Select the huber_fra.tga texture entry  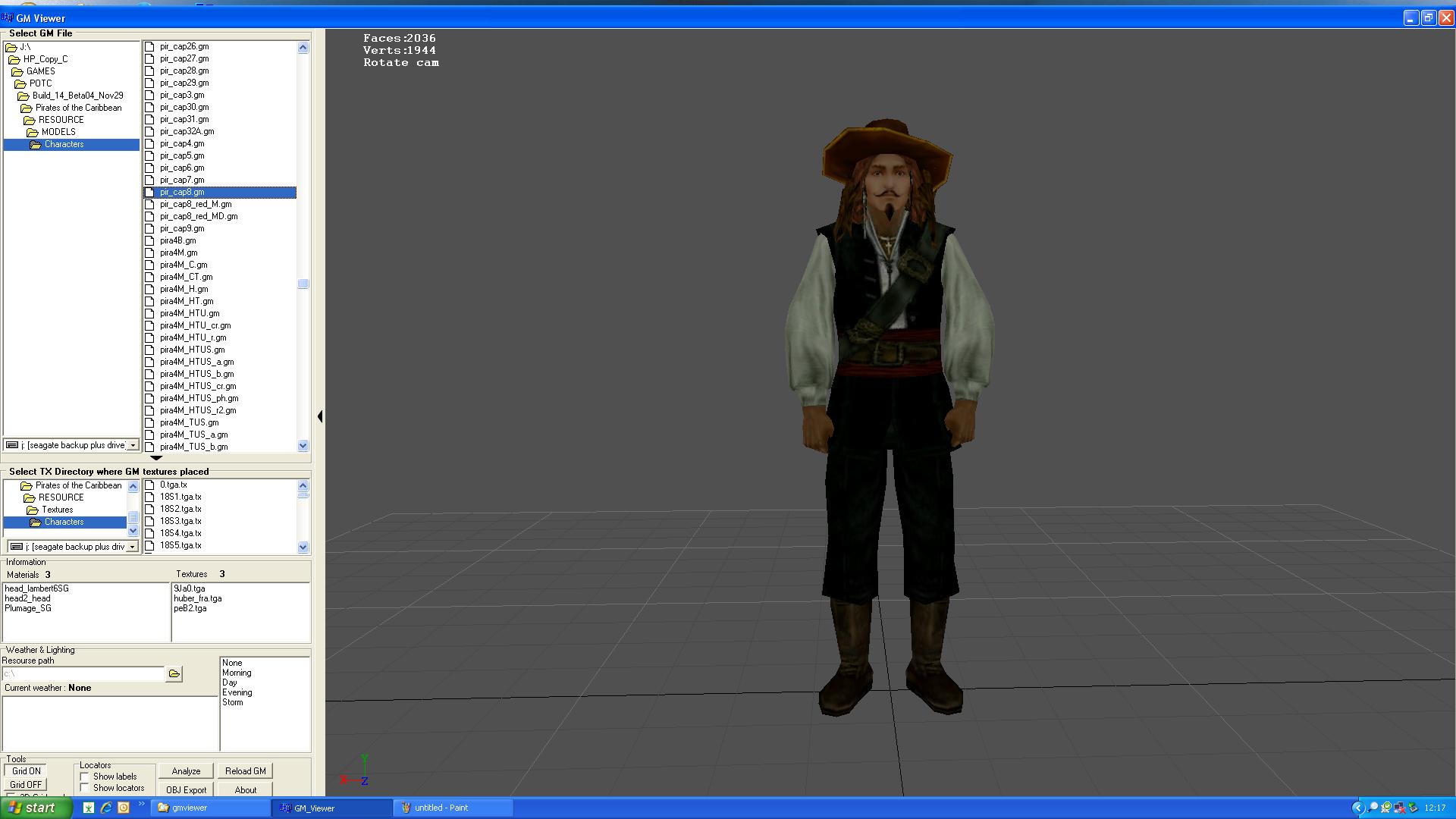tap(198, 598)
